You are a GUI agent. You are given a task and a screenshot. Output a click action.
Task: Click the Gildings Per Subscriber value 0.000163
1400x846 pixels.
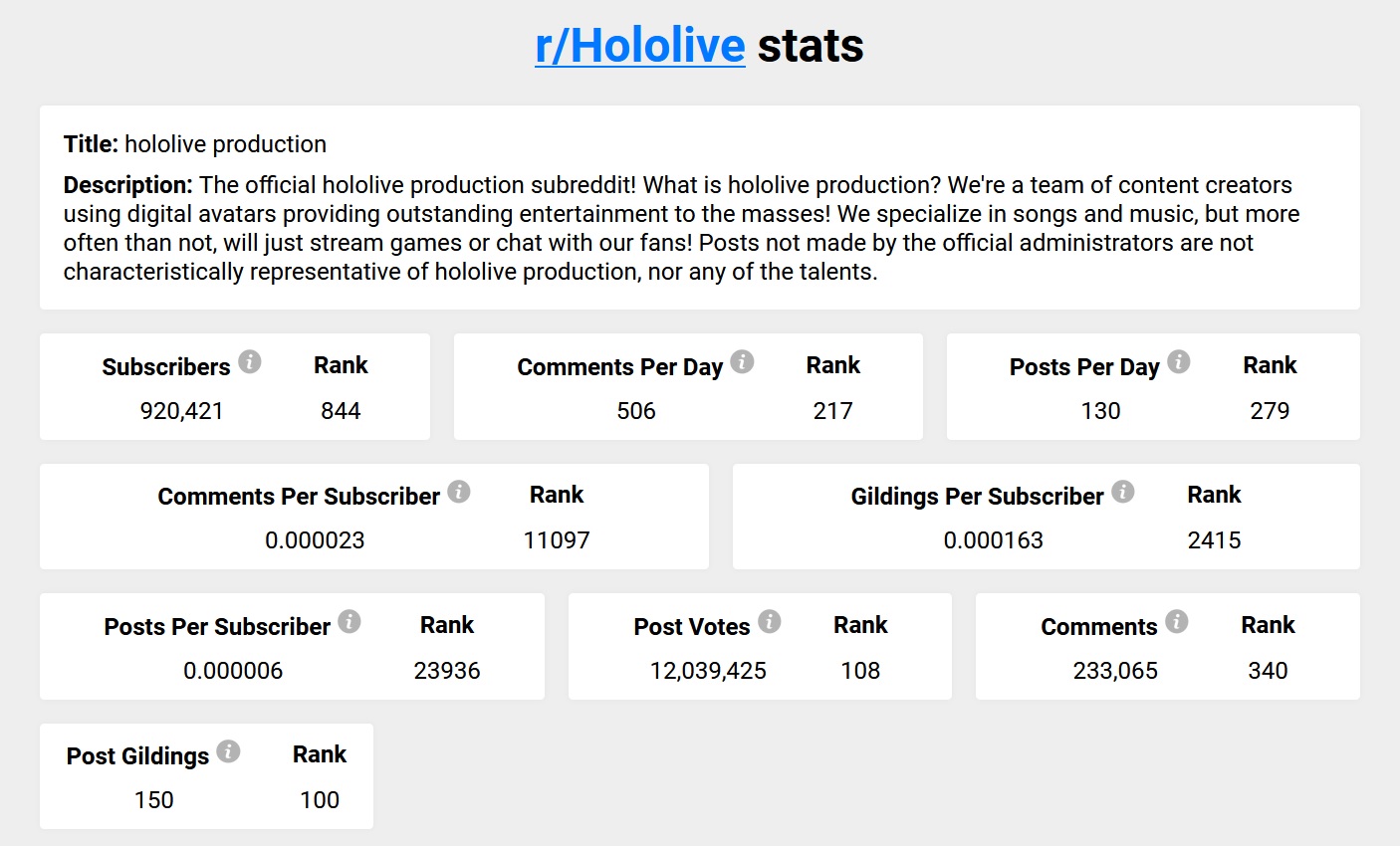994,540
